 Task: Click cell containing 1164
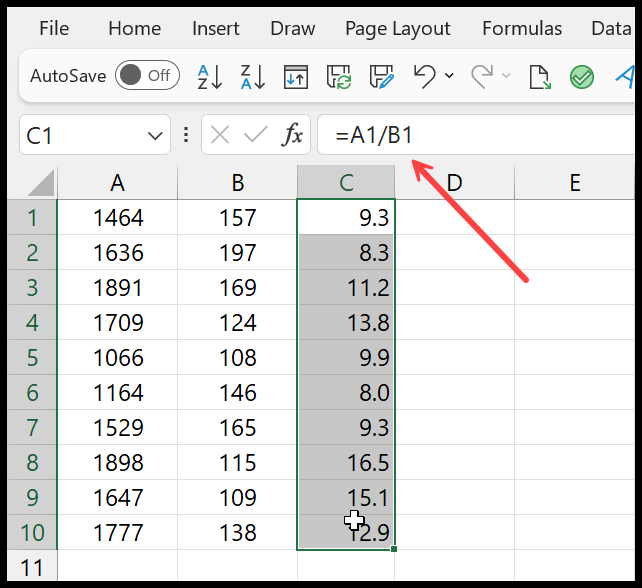pos(118,392)
